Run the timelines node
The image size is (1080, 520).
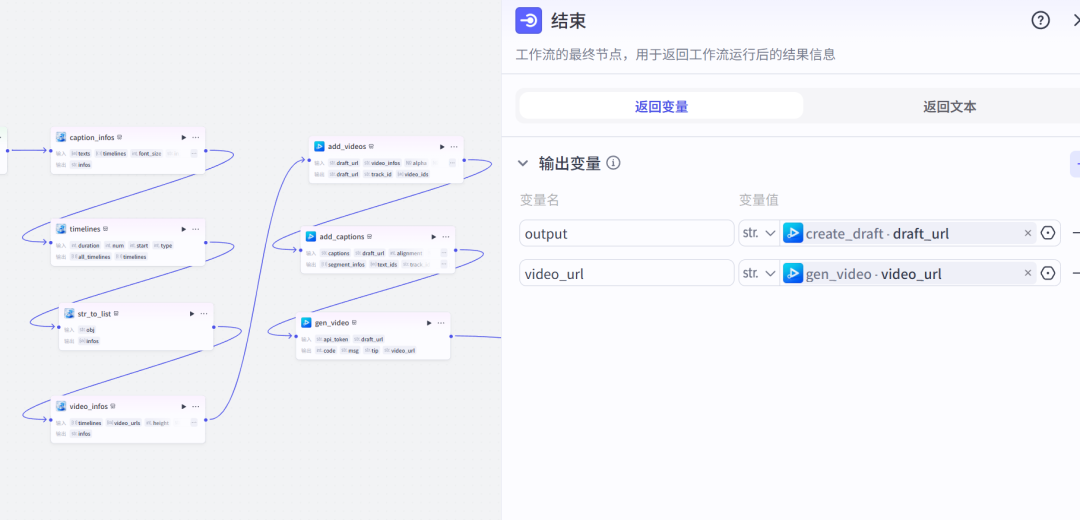(183, 229)
